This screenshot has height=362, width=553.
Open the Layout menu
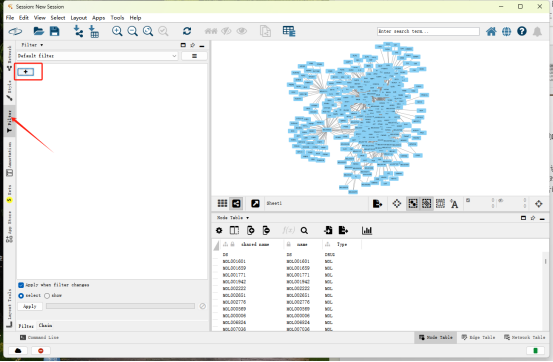[79, 18]
